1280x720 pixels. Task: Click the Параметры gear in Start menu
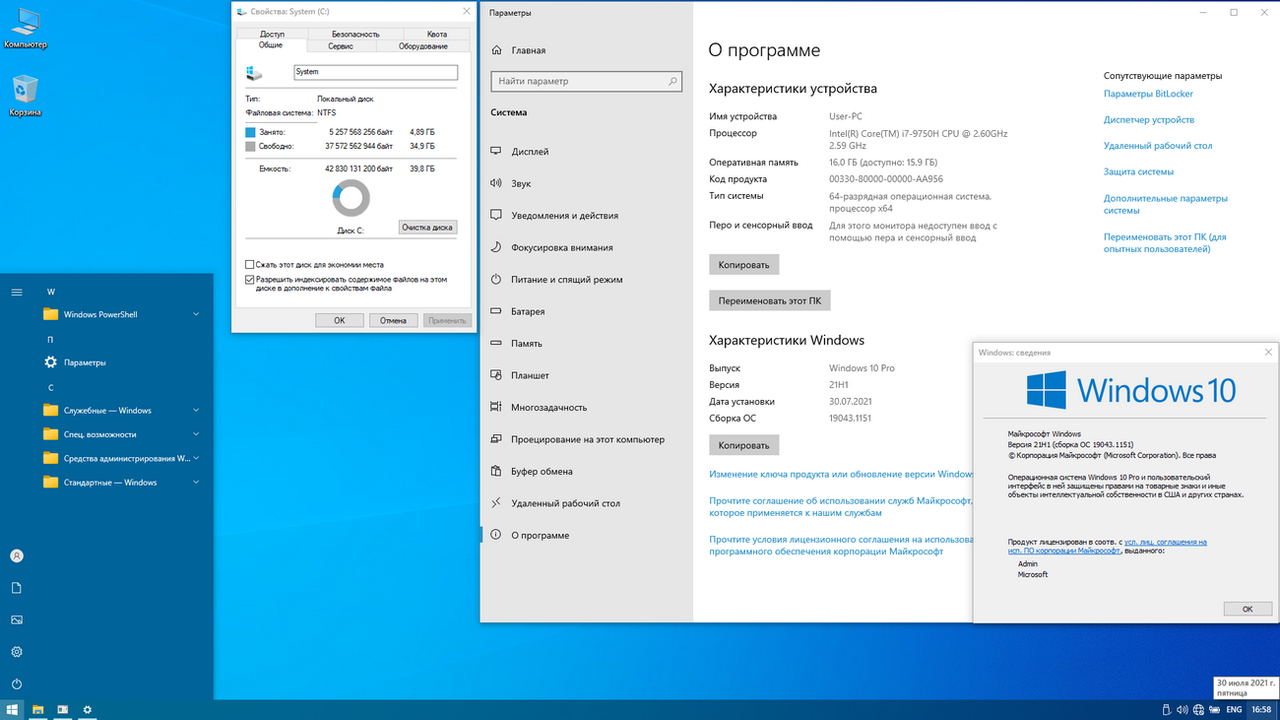(x=84, y=363)
